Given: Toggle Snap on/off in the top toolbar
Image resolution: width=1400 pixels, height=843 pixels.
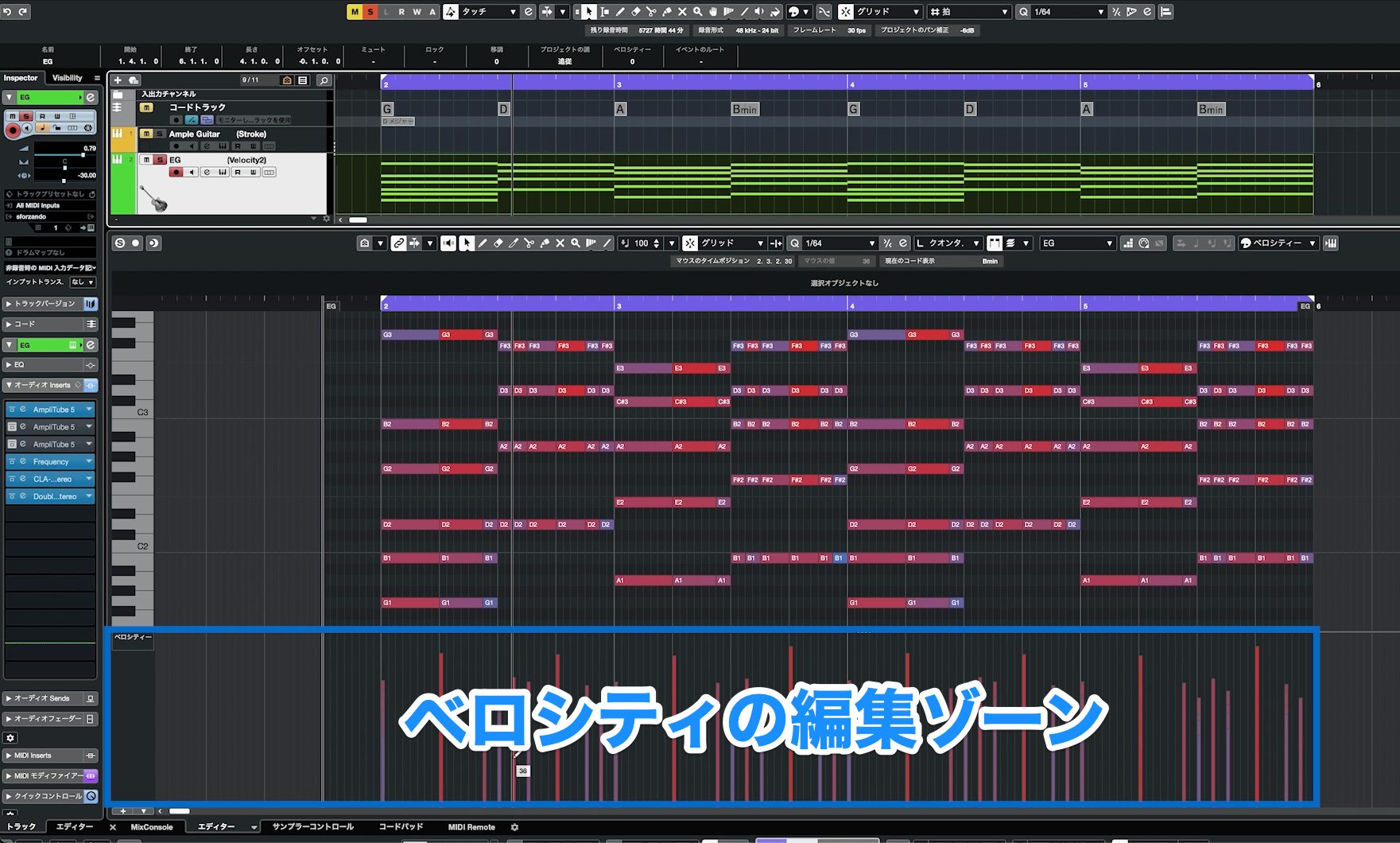Looking at the screenshot, I should point(846,12).
